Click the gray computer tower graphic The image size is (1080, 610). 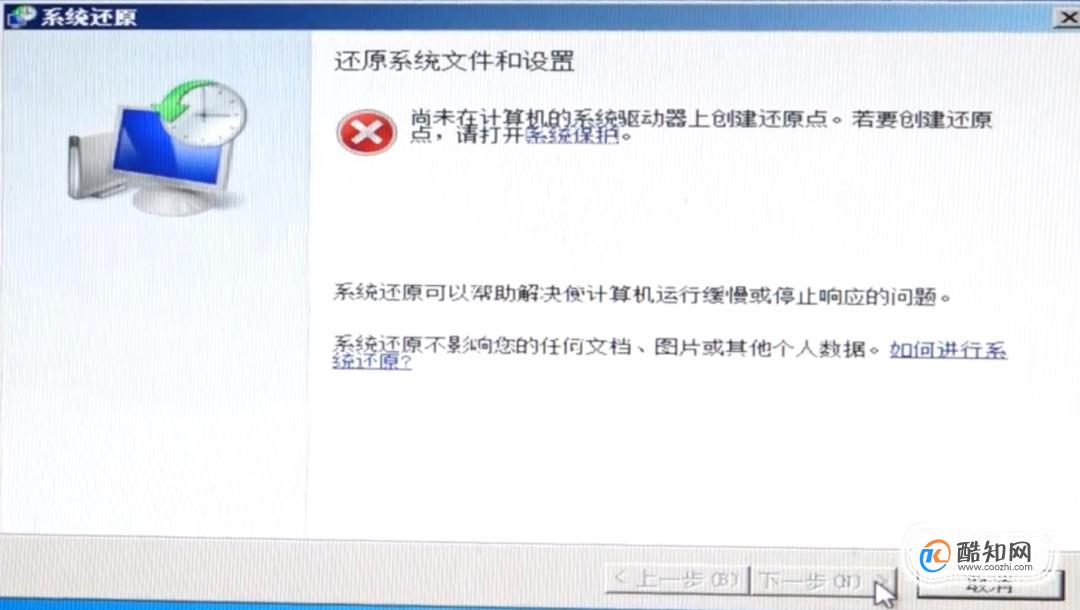coord(90,167)
